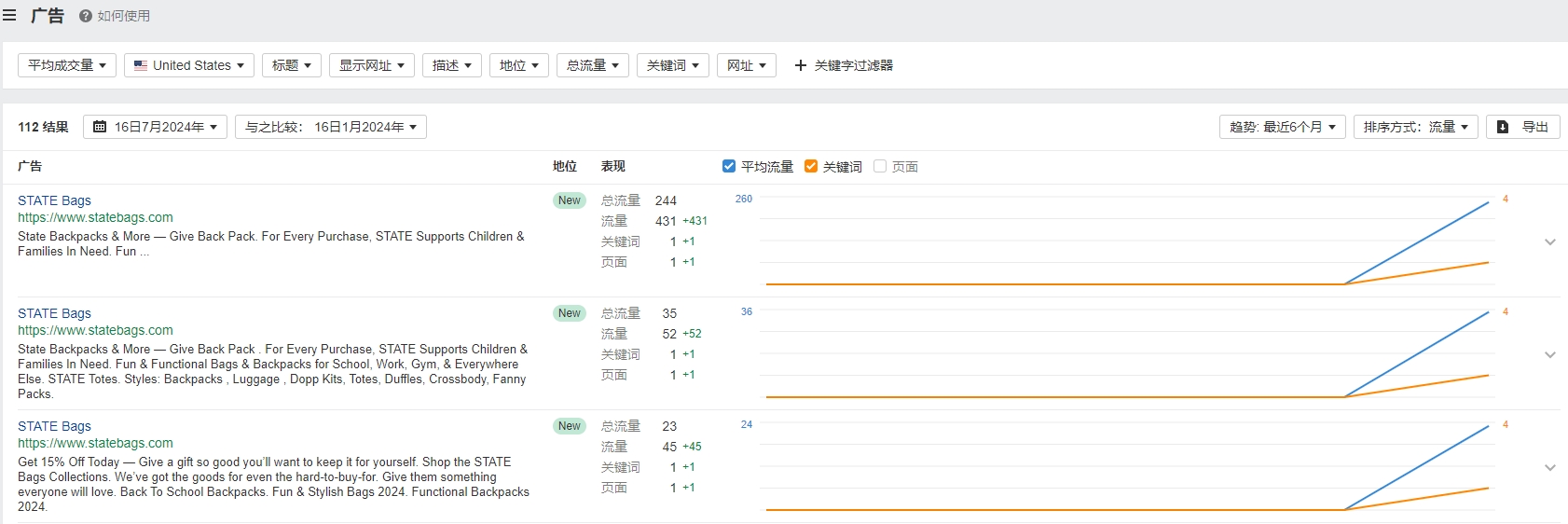Click the trend chart of second ad
Image resolution: width=1568 pixels, height=524 pixels.
1128,354
